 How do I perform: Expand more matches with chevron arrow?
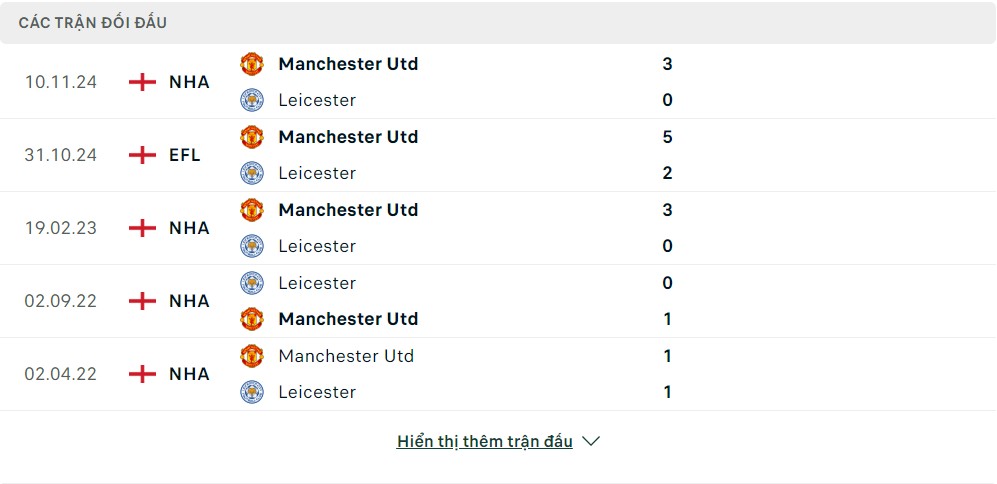click(591, 441)
